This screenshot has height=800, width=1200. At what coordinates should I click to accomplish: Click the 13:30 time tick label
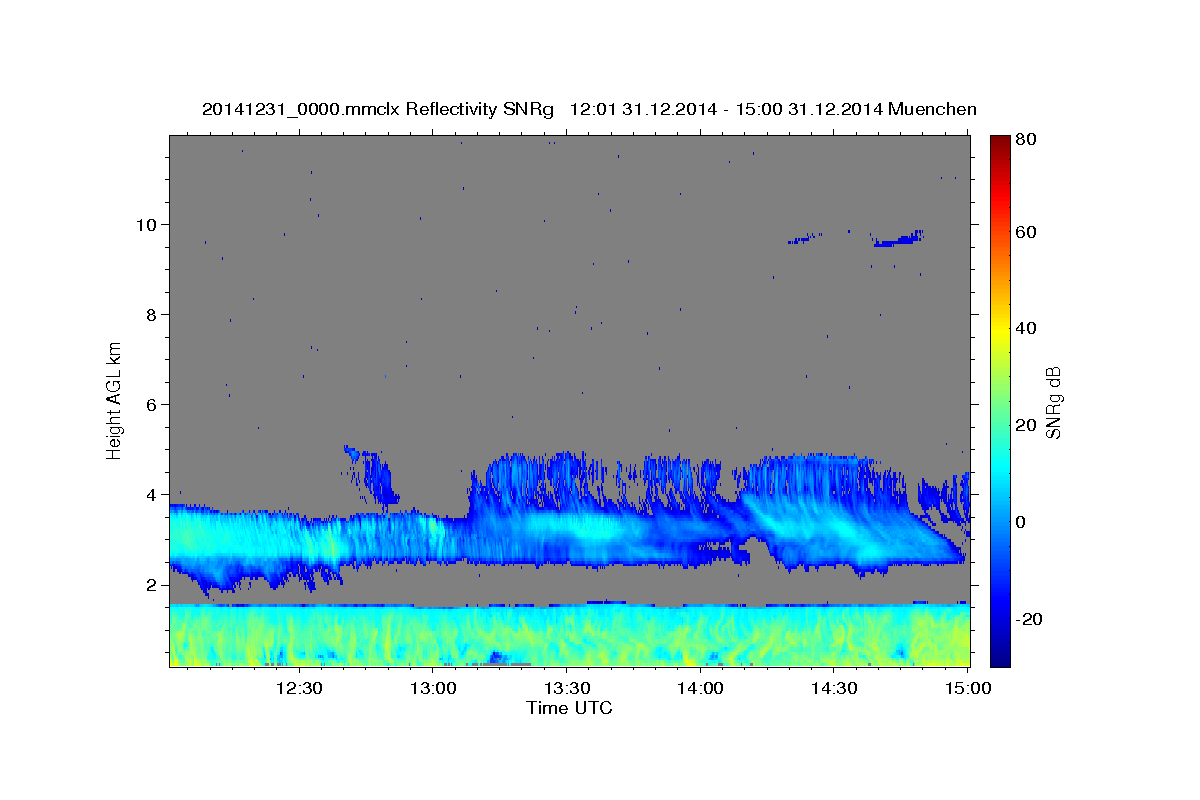[567, 689]
